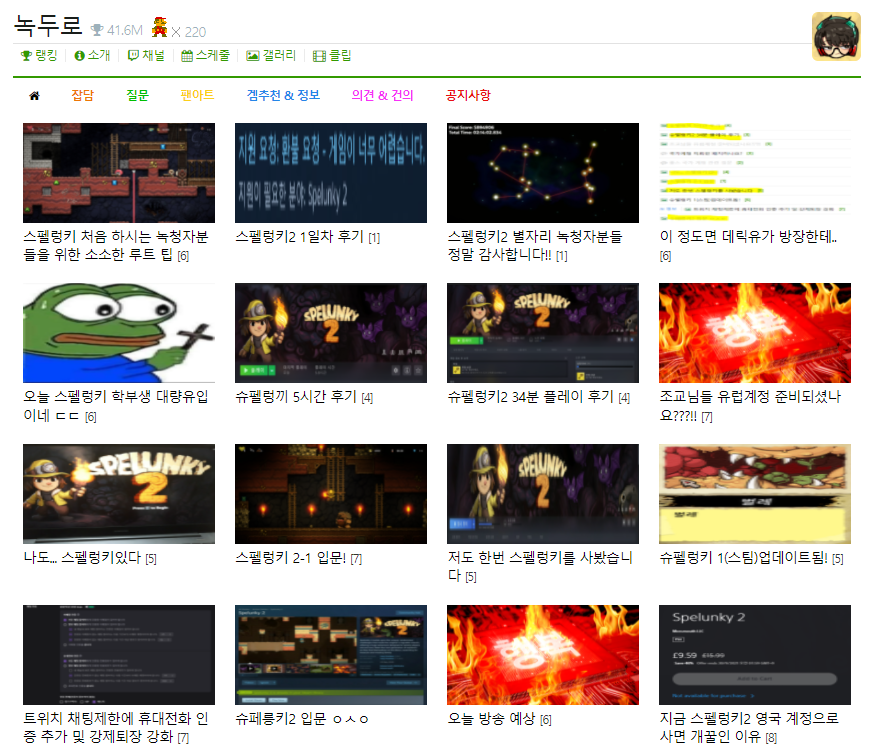Click the 소개 info icon

pos(80,56)
